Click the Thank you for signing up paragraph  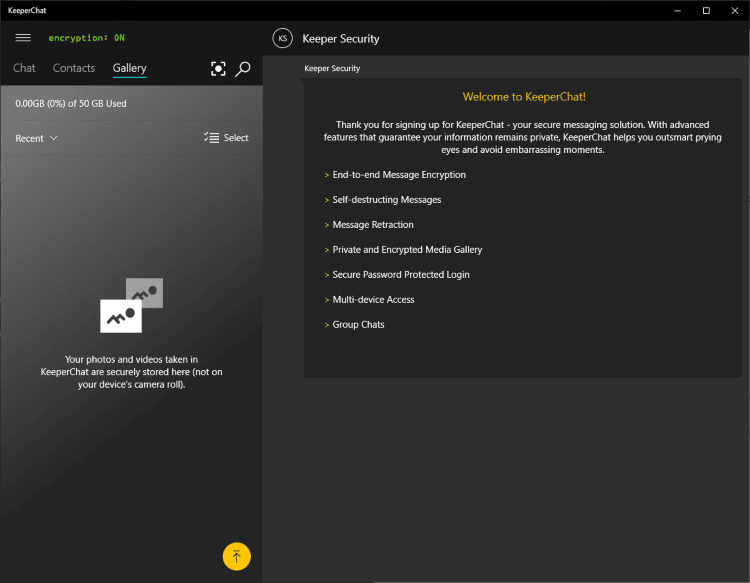(522, 137)
